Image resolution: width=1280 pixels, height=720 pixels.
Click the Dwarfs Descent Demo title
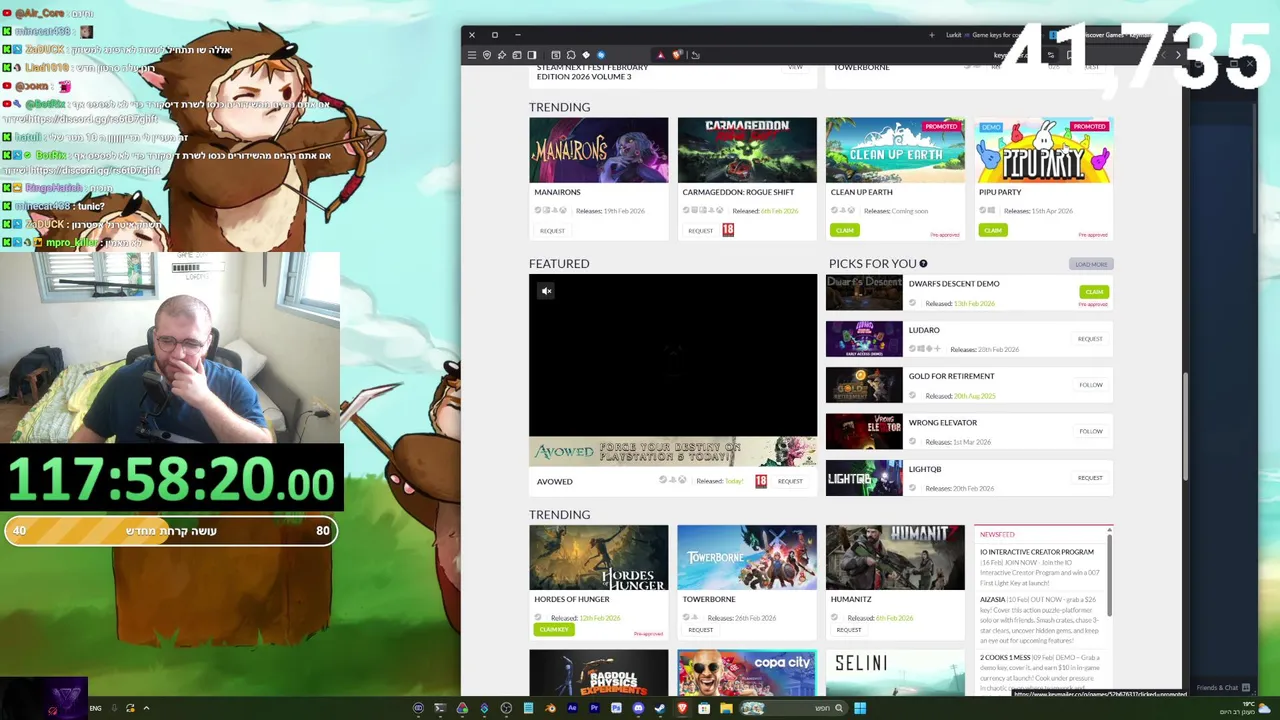pyautogui.click(x=954, y=284)
